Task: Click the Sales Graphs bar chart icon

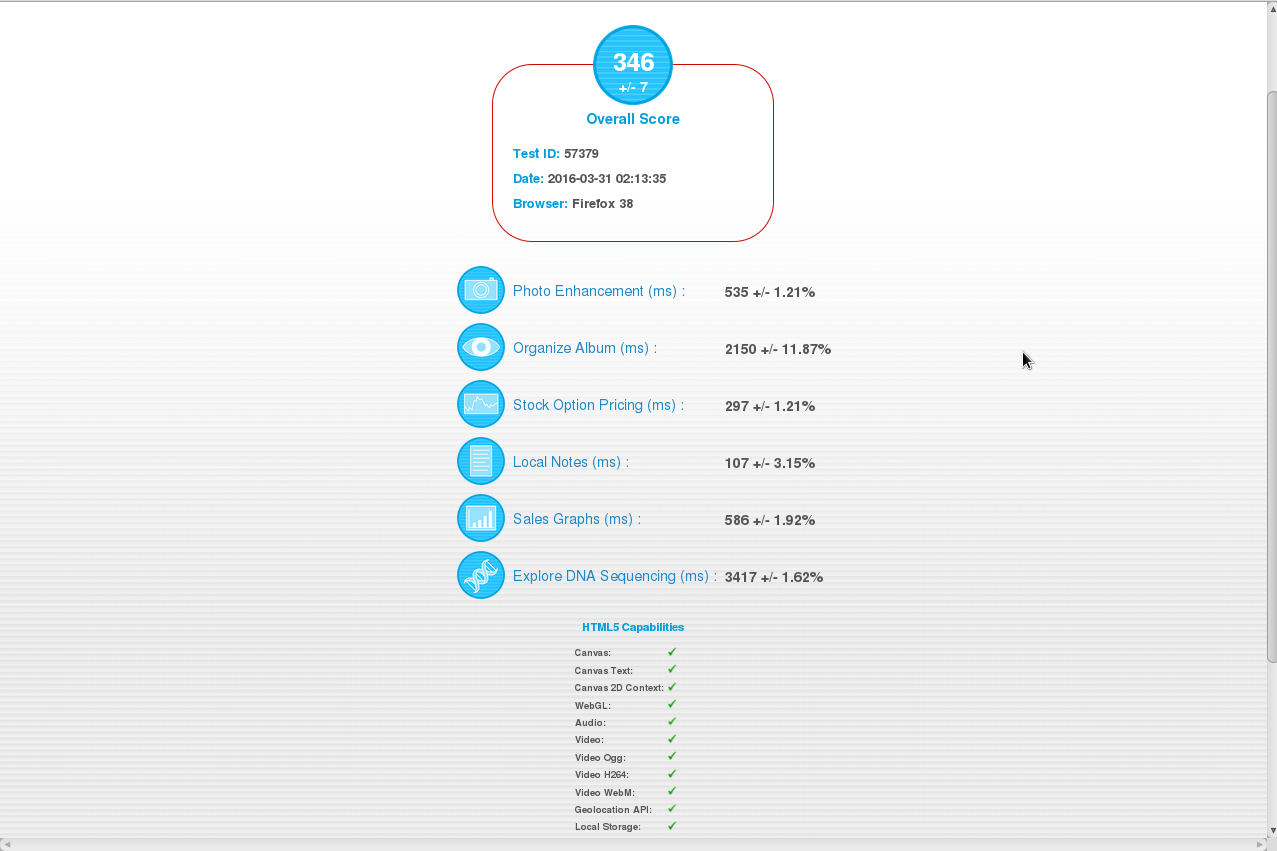Action: tap(481, 518)
